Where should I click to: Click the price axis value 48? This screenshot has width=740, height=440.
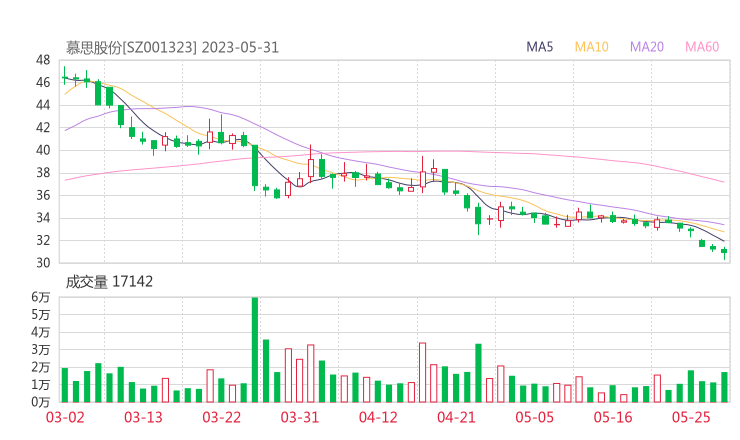tap(43, 60)
